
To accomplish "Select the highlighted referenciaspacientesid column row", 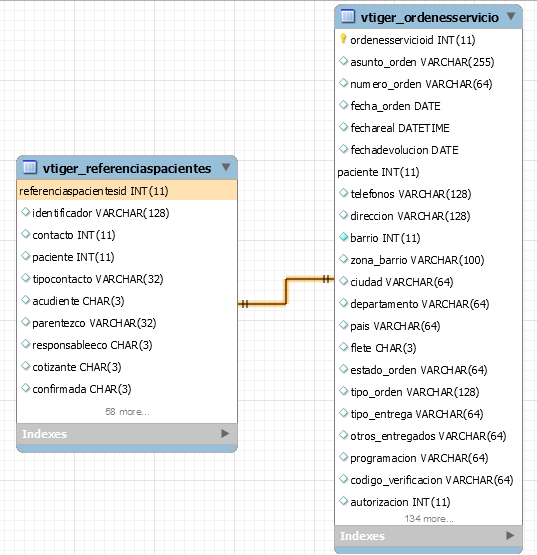I will (x=127, y=191).
